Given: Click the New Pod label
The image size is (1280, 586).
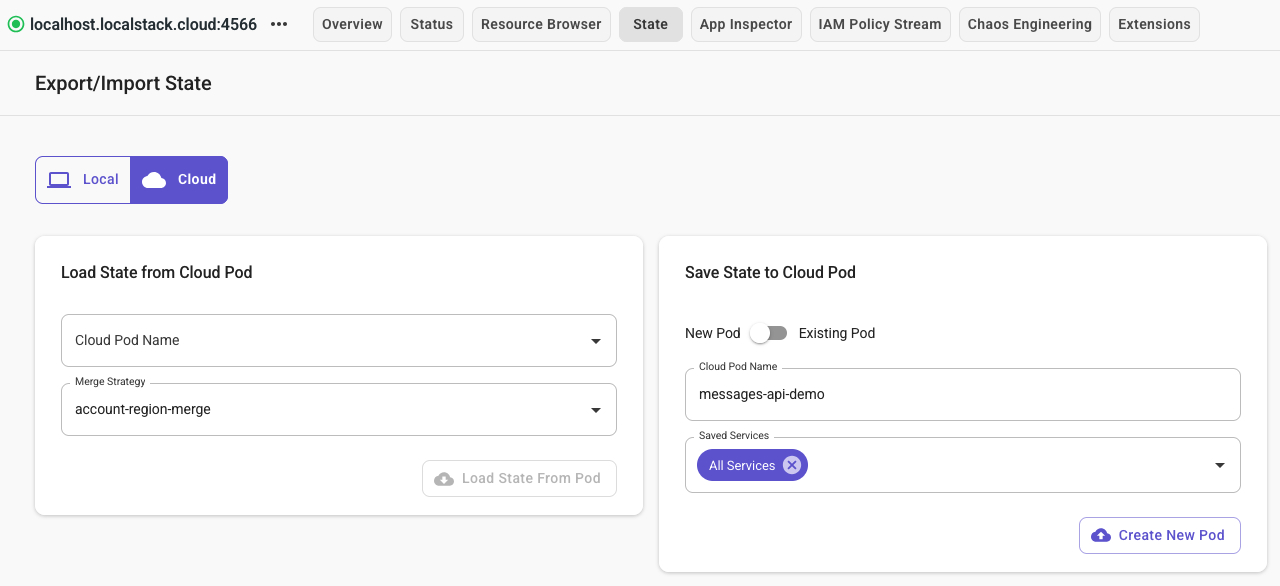Looking at the screenshot, I should [x=713, y=333].
